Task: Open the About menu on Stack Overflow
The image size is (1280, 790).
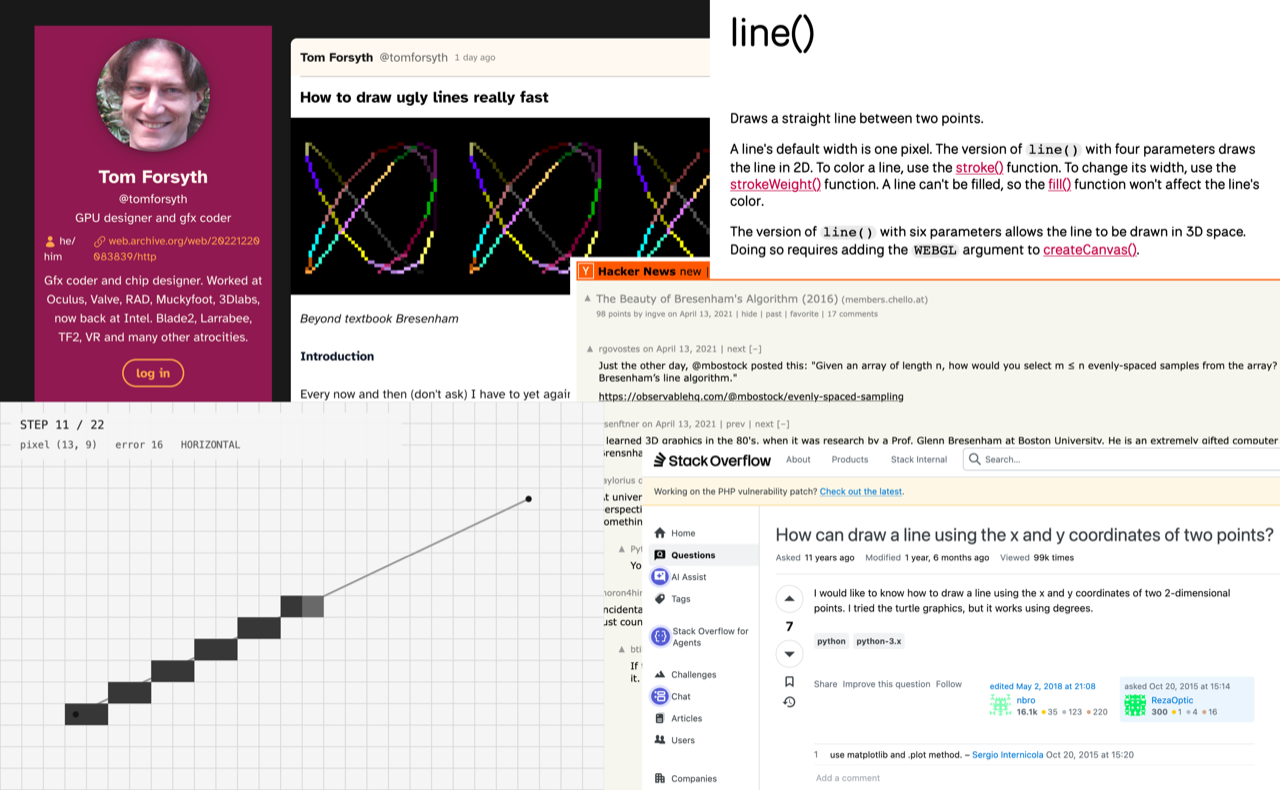Action: [x=798, y=460]
